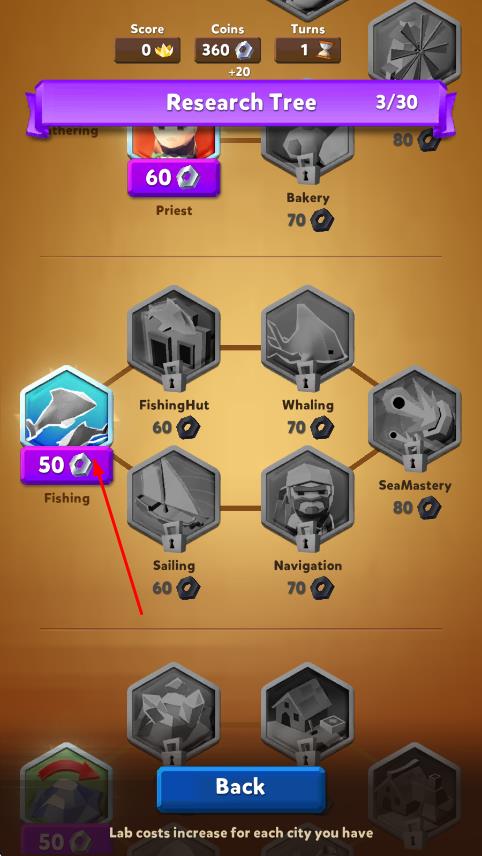Tap the dimmed mountain icon at bottom left
The width and height of the screenshot is (482, 856).
tap(67, 786)
